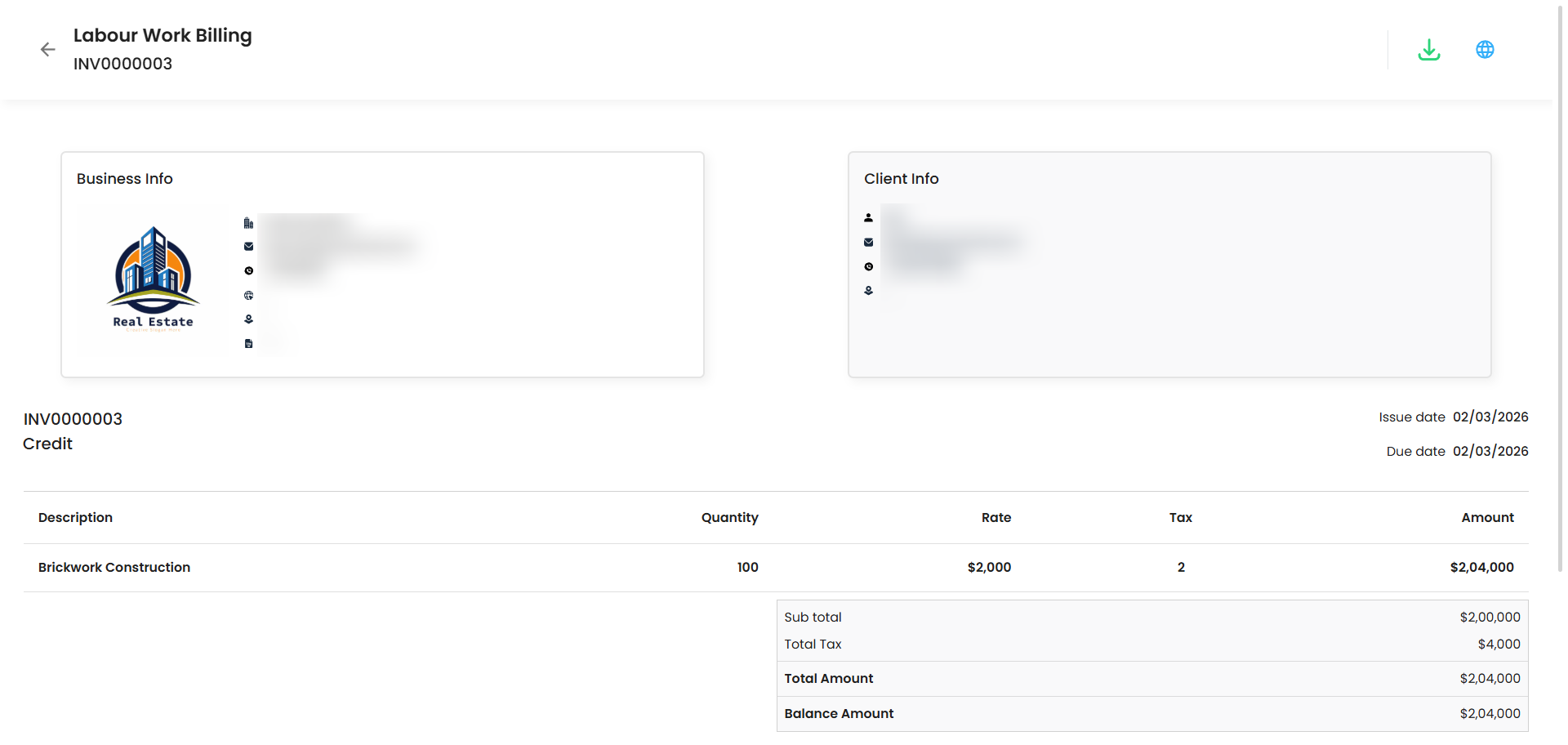Download the invoice using the green icon
The width and height of the screenshot is (1568, 745).
click(1428, 50)
